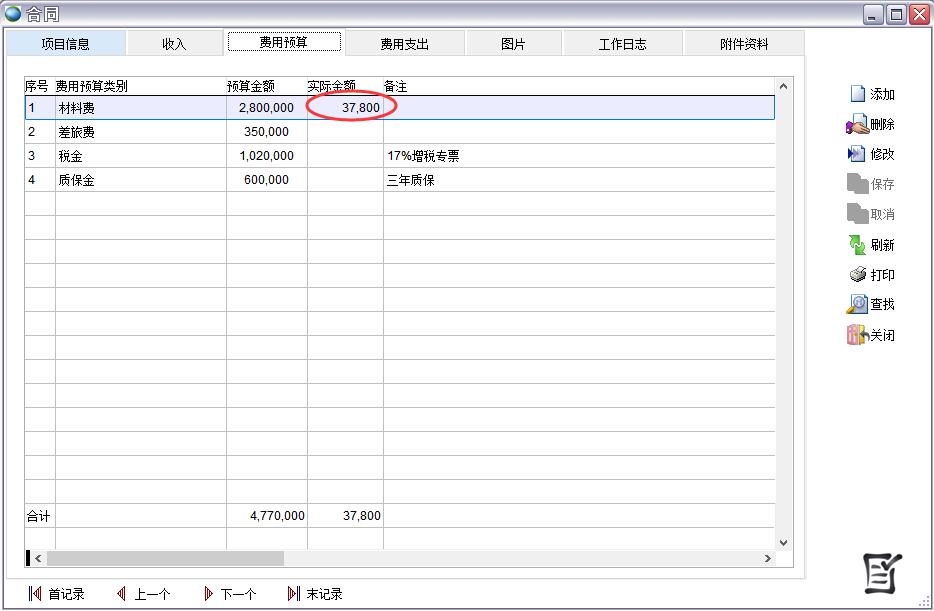This screenshot has width=934, height=611.
Task: Click horizontal scrollbar right arrow
Action: click(768, 558)
